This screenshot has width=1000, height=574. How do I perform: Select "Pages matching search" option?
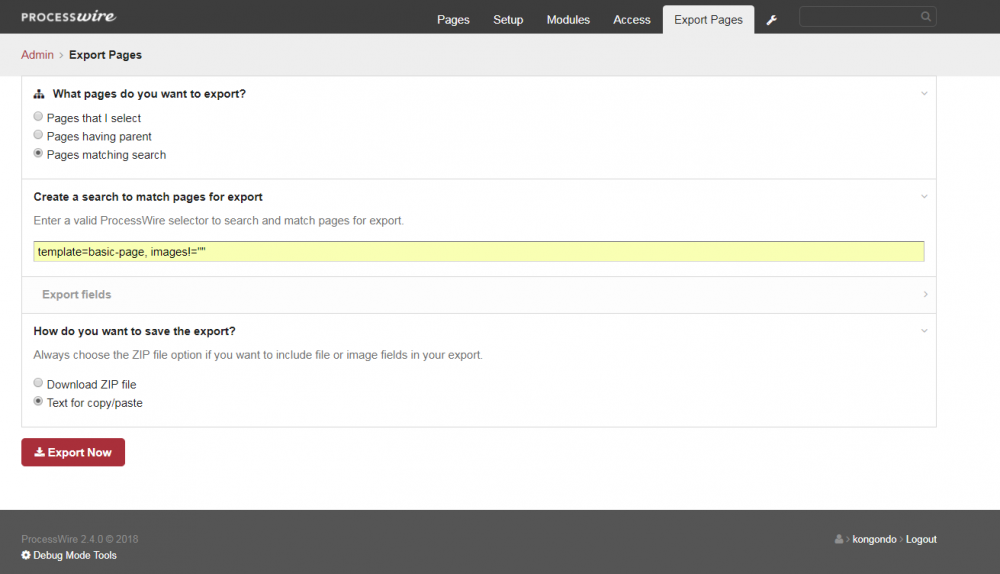38,154
